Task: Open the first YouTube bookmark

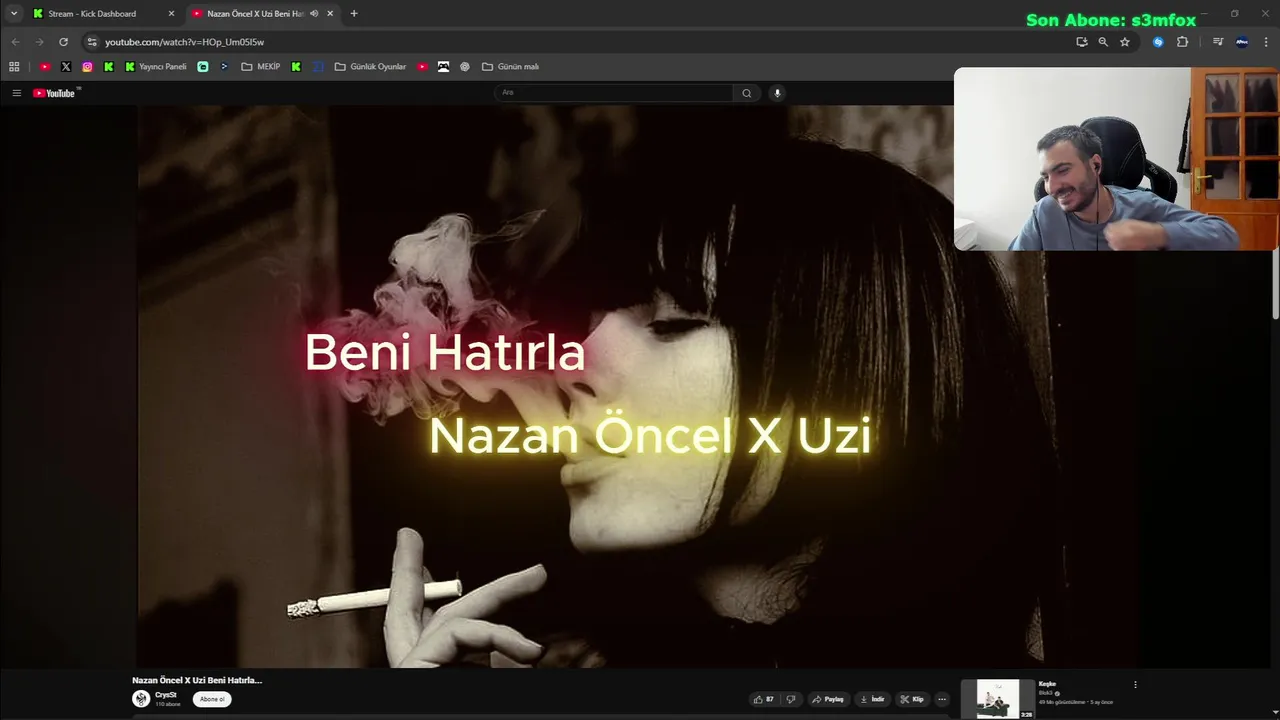Action: [45, 67]
